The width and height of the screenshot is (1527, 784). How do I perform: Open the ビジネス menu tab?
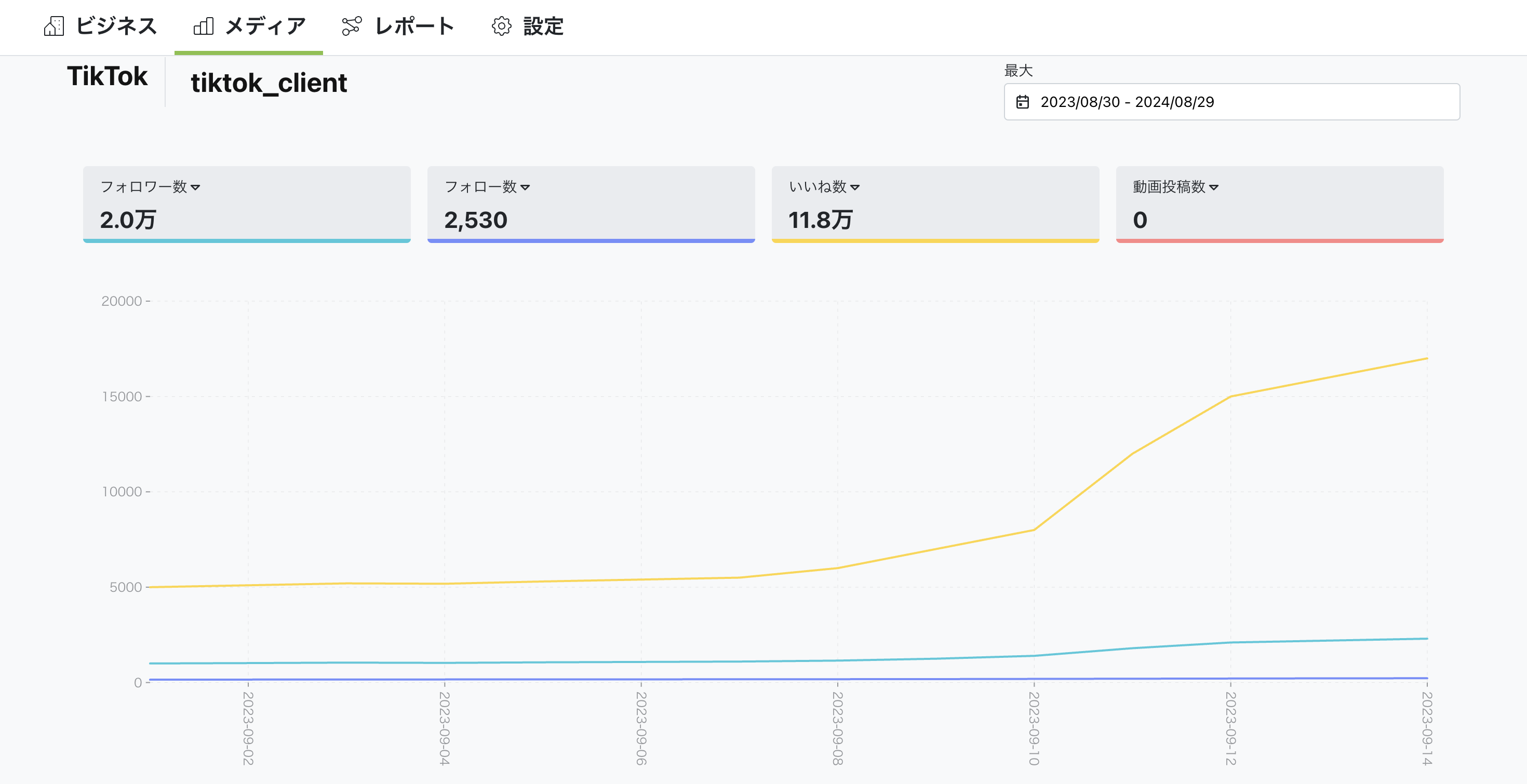point(100,26)
